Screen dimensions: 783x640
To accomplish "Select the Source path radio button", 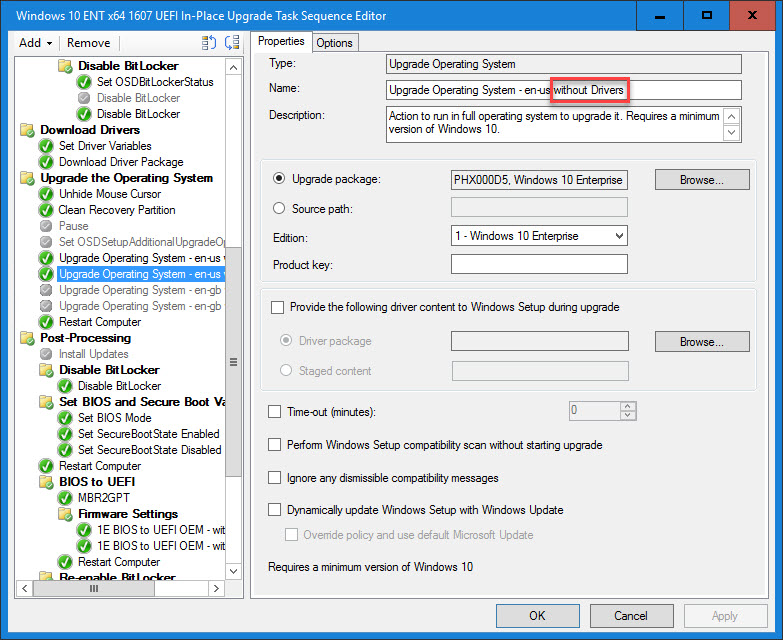I will (x=279, y=208).
